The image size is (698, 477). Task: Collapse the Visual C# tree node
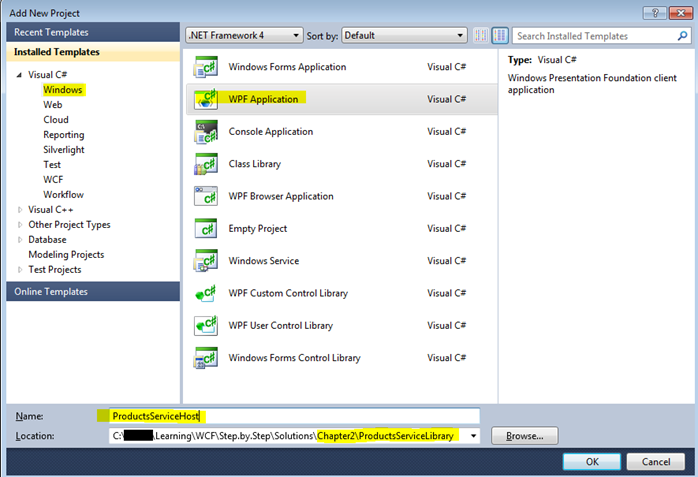[x=20, y=75]
